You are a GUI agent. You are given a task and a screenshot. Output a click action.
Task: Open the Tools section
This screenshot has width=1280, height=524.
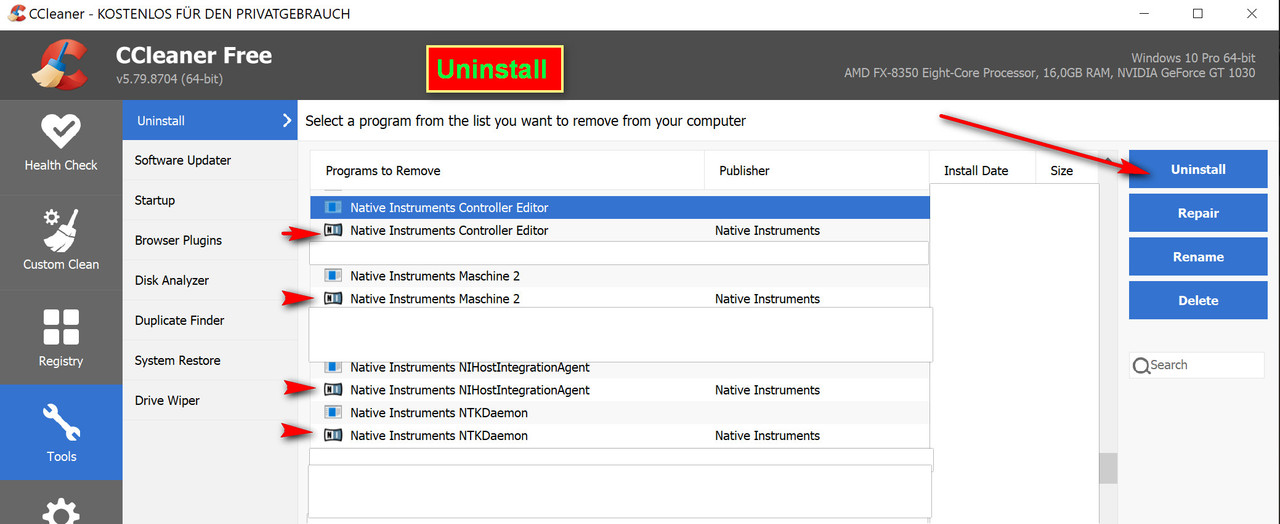pos(61,433)
